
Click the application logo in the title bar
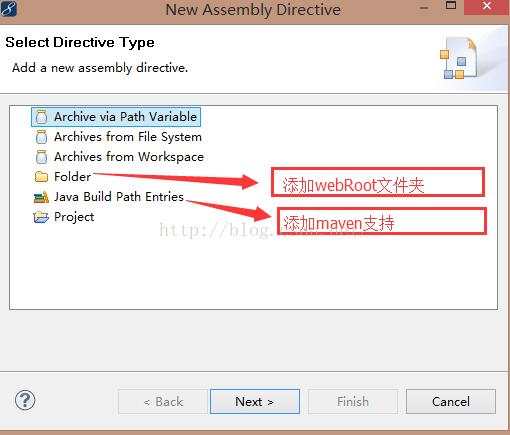8,8
